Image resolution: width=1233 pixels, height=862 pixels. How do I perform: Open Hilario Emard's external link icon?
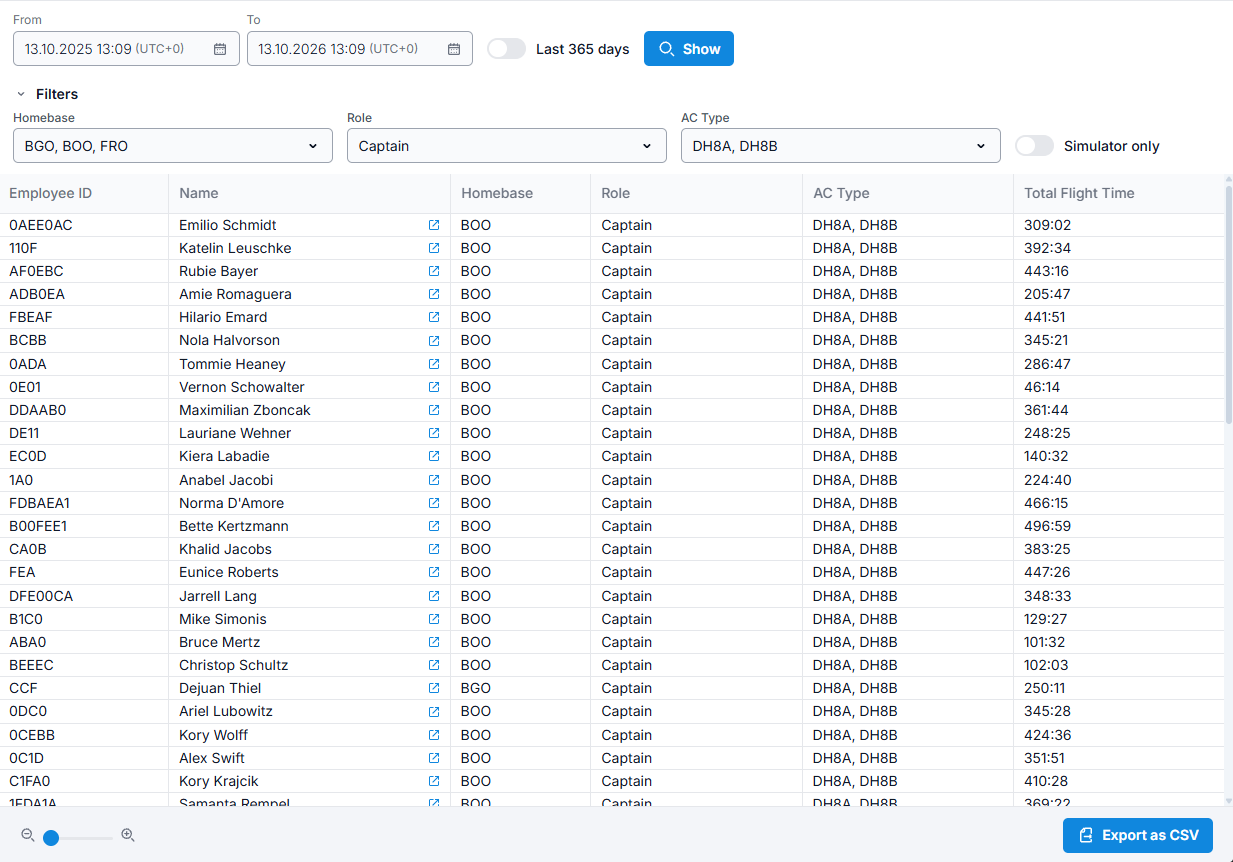434,317
